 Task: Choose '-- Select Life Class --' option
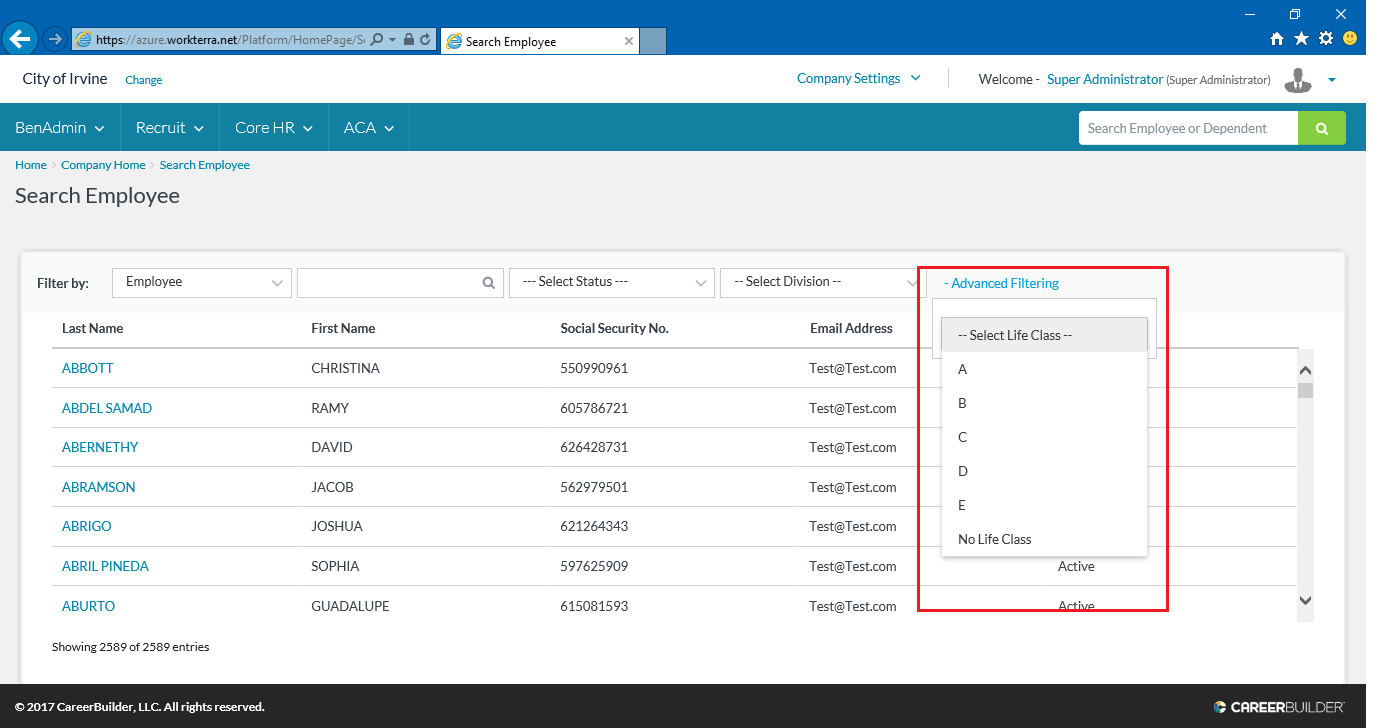(x=1044, y=335)
